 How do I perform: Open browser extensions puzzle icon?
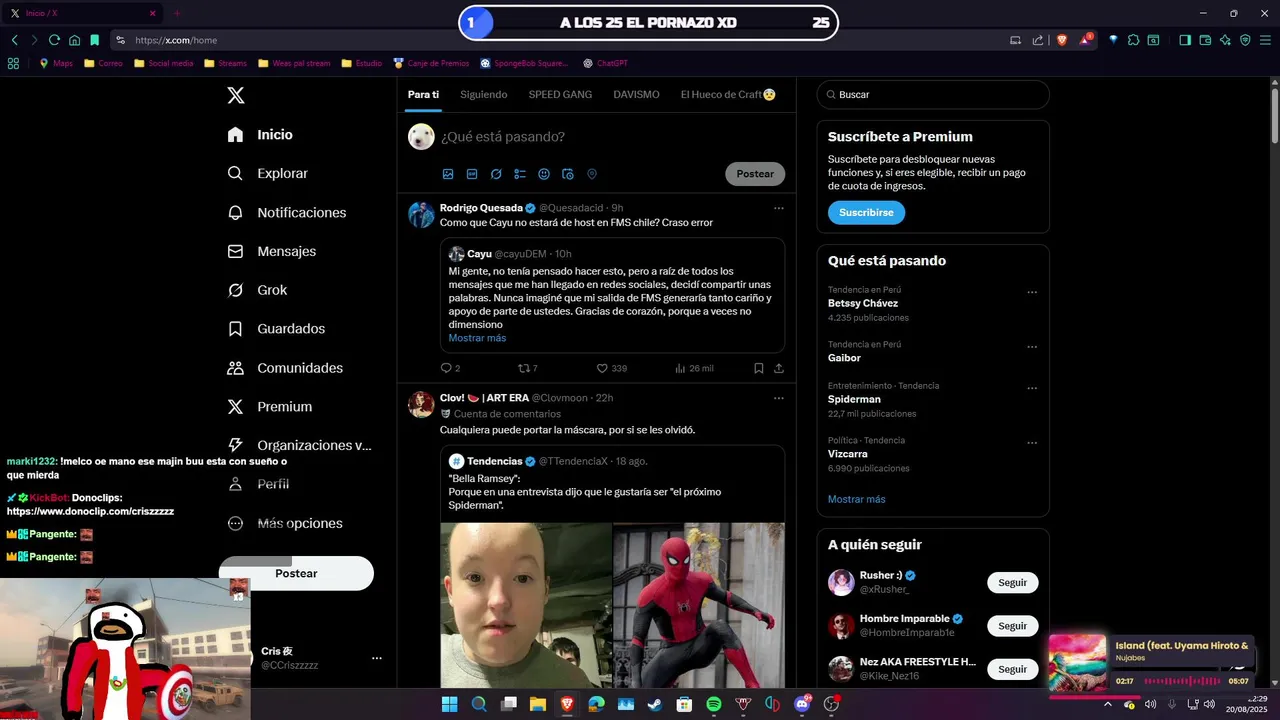pyautogui.click(x=1133, y=40)
